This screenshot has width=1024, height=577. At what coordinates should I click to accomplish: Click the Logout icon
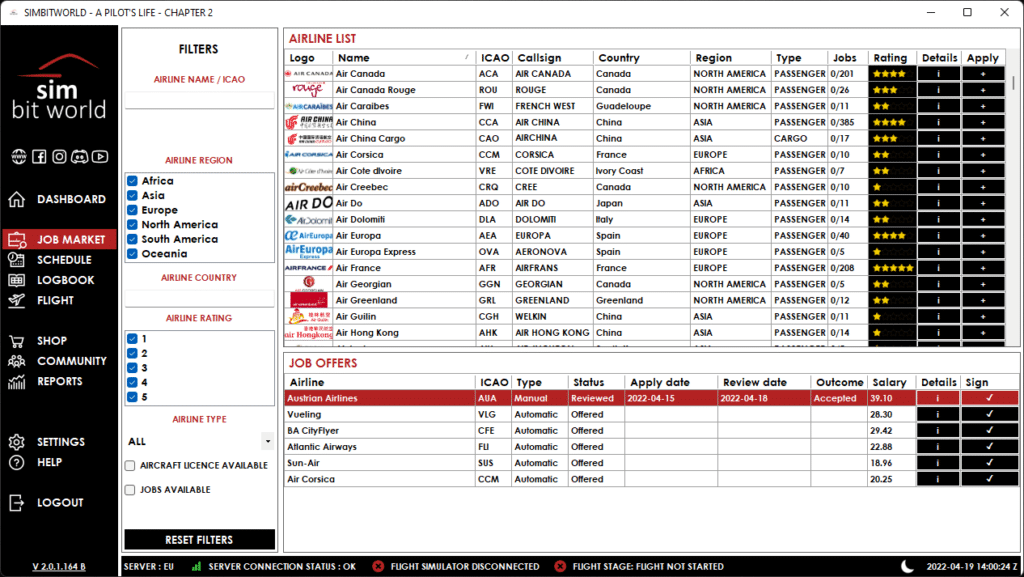(x=17, y=503)
